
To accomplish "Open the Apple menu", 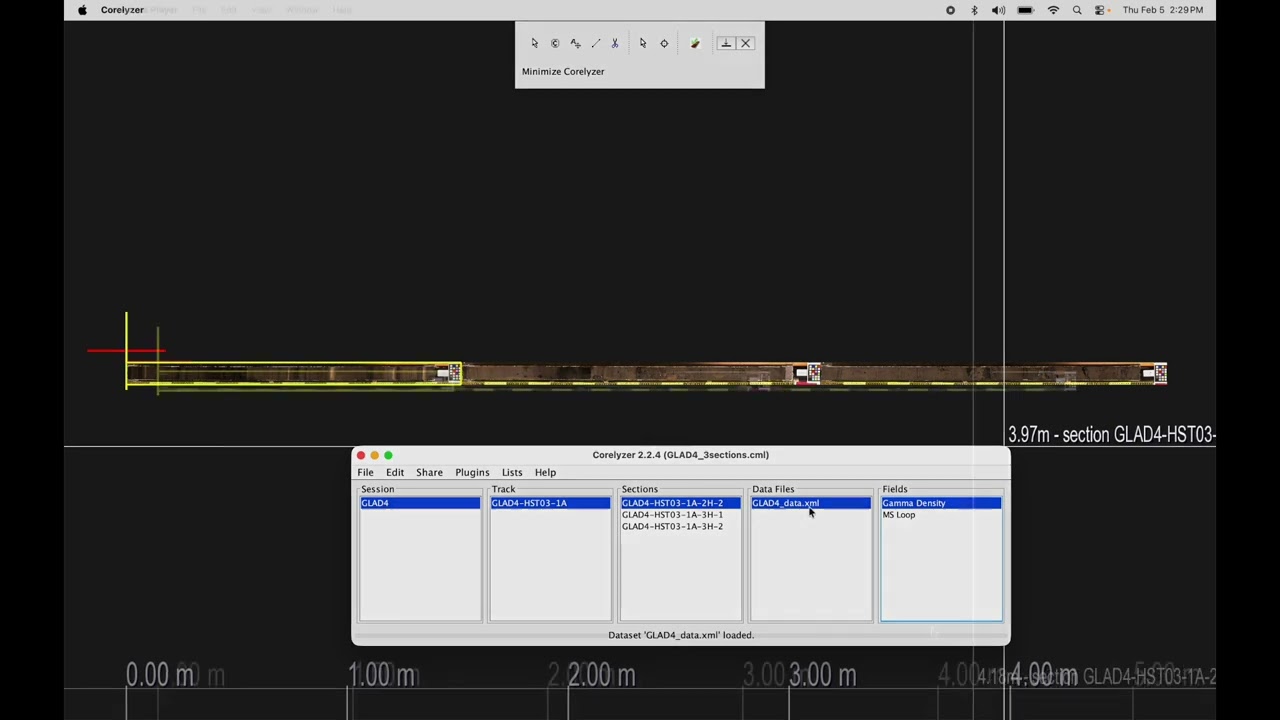I will [82, 10].
